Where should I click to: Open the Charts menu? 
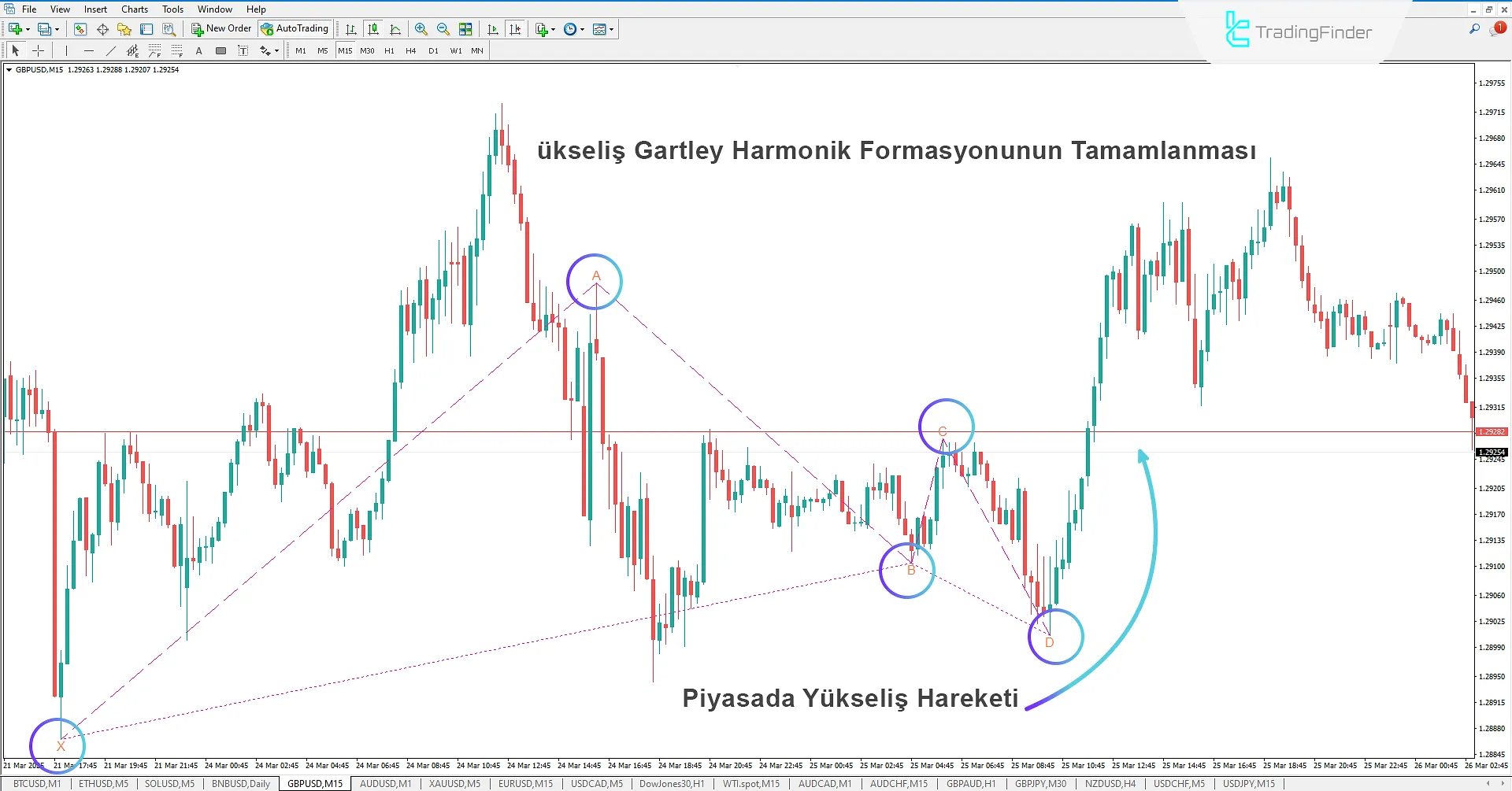click(x=134, y=9)
